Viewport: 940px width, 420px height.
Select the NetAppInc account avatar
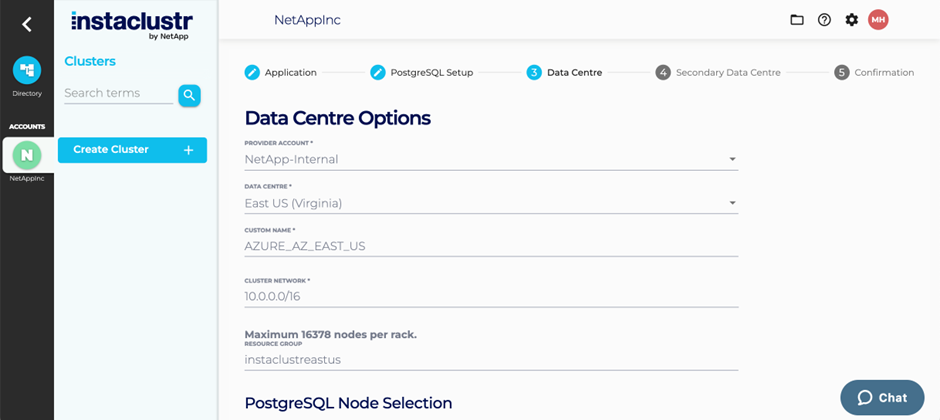[27, 155]
